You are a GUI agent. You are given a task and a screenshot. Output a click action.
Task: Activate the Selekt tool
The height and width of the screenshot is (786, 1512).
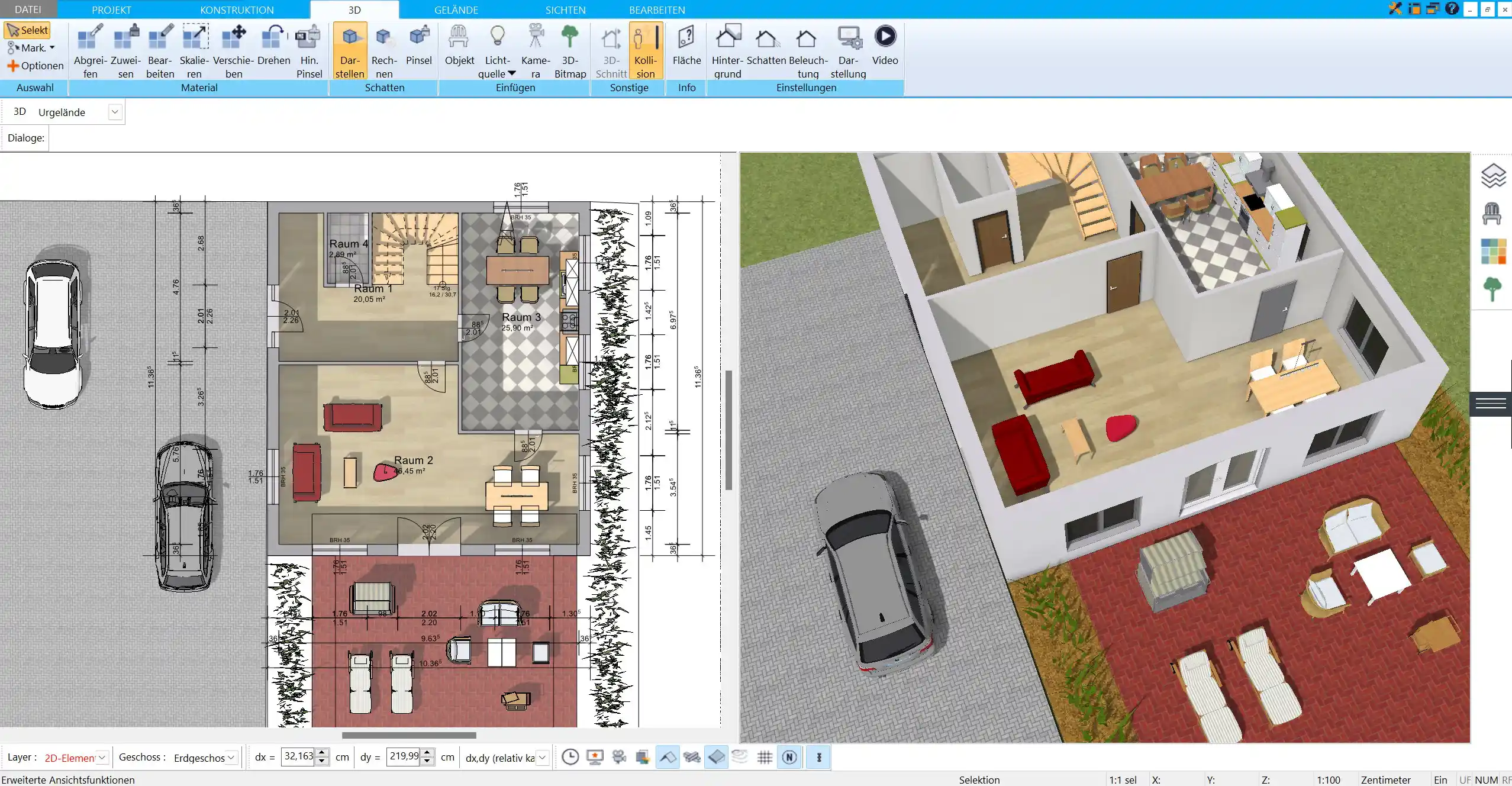click(x=27, y=30)
